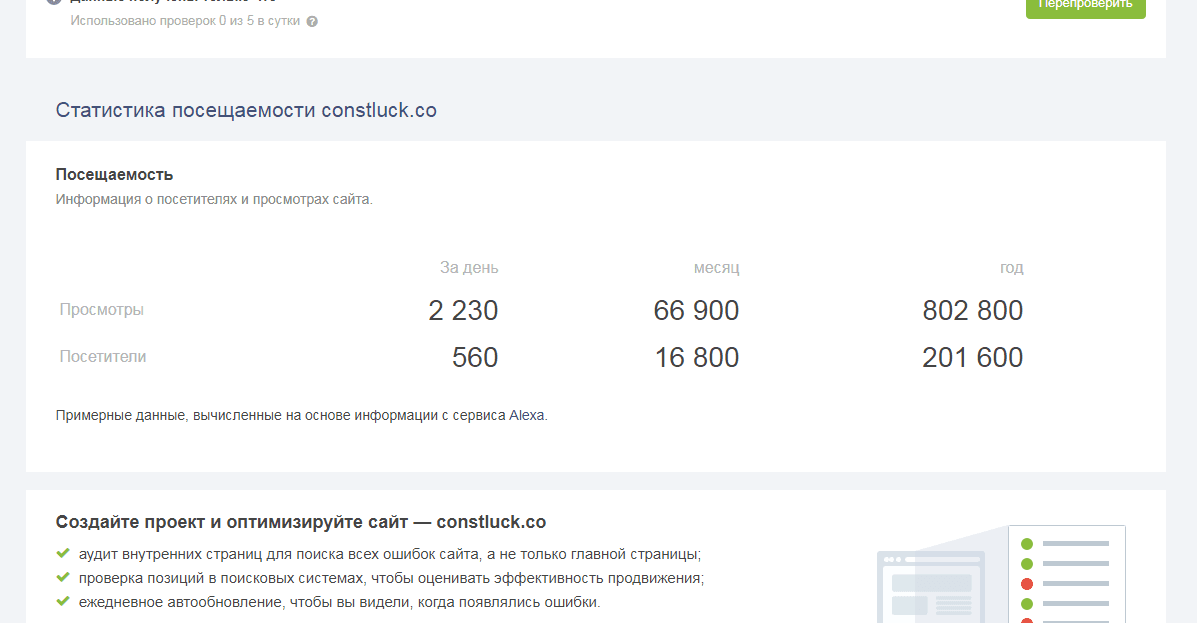Click the red error dot in the report illustration
The width and height of the screenshot is (1197, 623).
pyautogui.click(x=1027, y=583)
